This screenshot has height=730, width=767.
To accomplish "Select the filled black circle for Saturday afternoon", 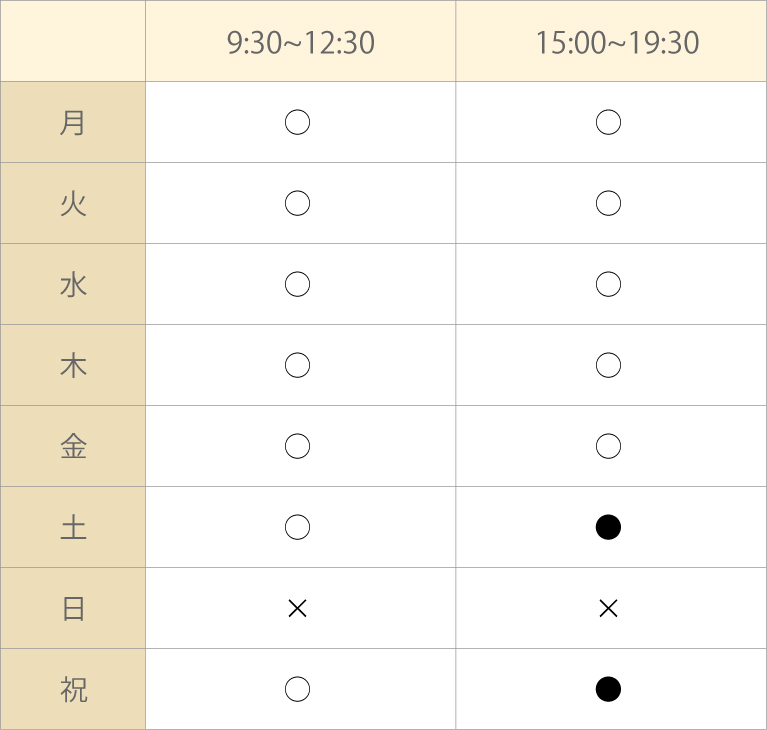I will [609, 527].
